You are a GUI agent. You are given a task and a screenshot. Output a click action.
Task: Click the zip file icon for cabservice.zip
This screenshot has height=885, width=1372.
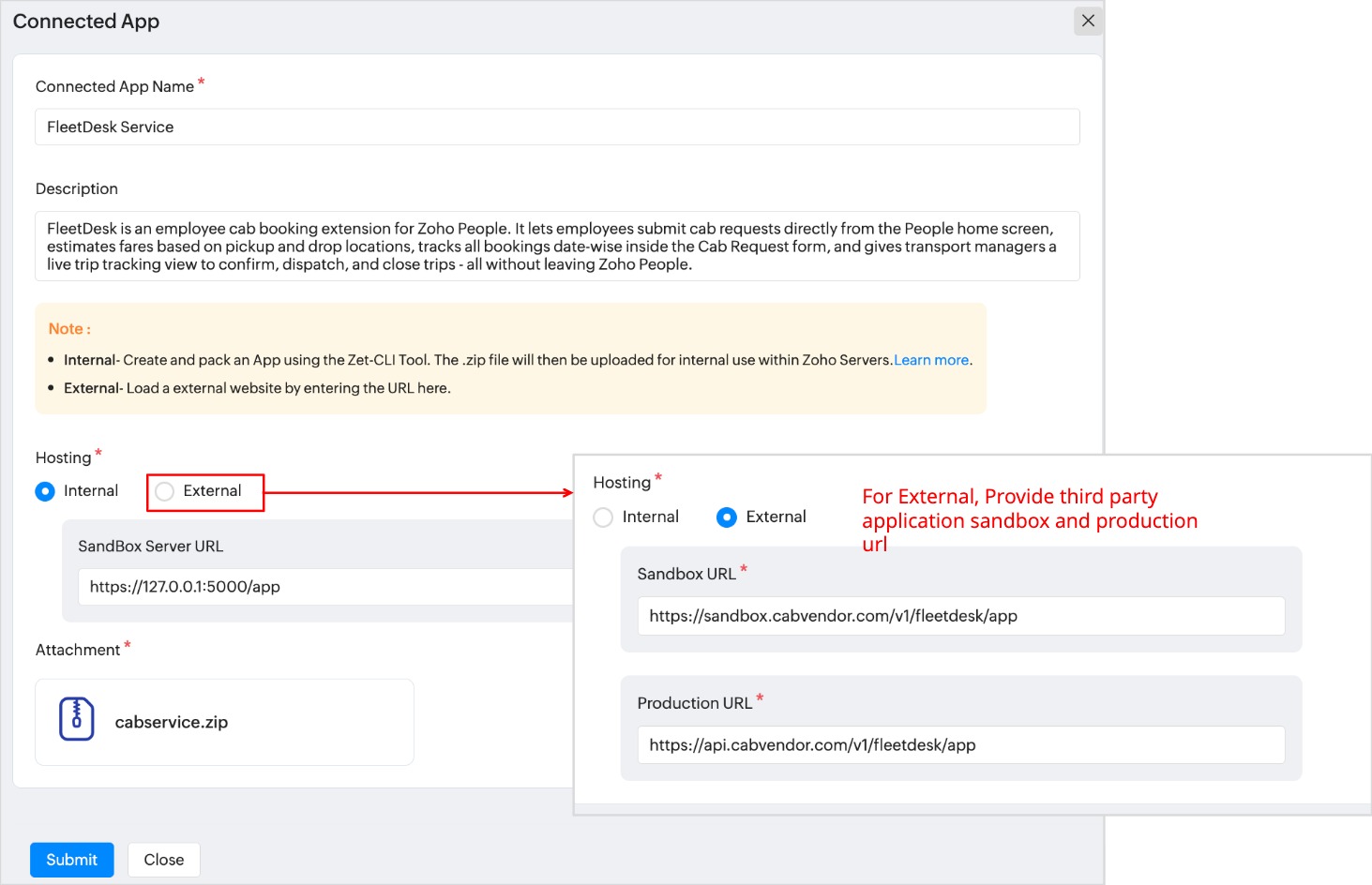click(x=77, y=720)
